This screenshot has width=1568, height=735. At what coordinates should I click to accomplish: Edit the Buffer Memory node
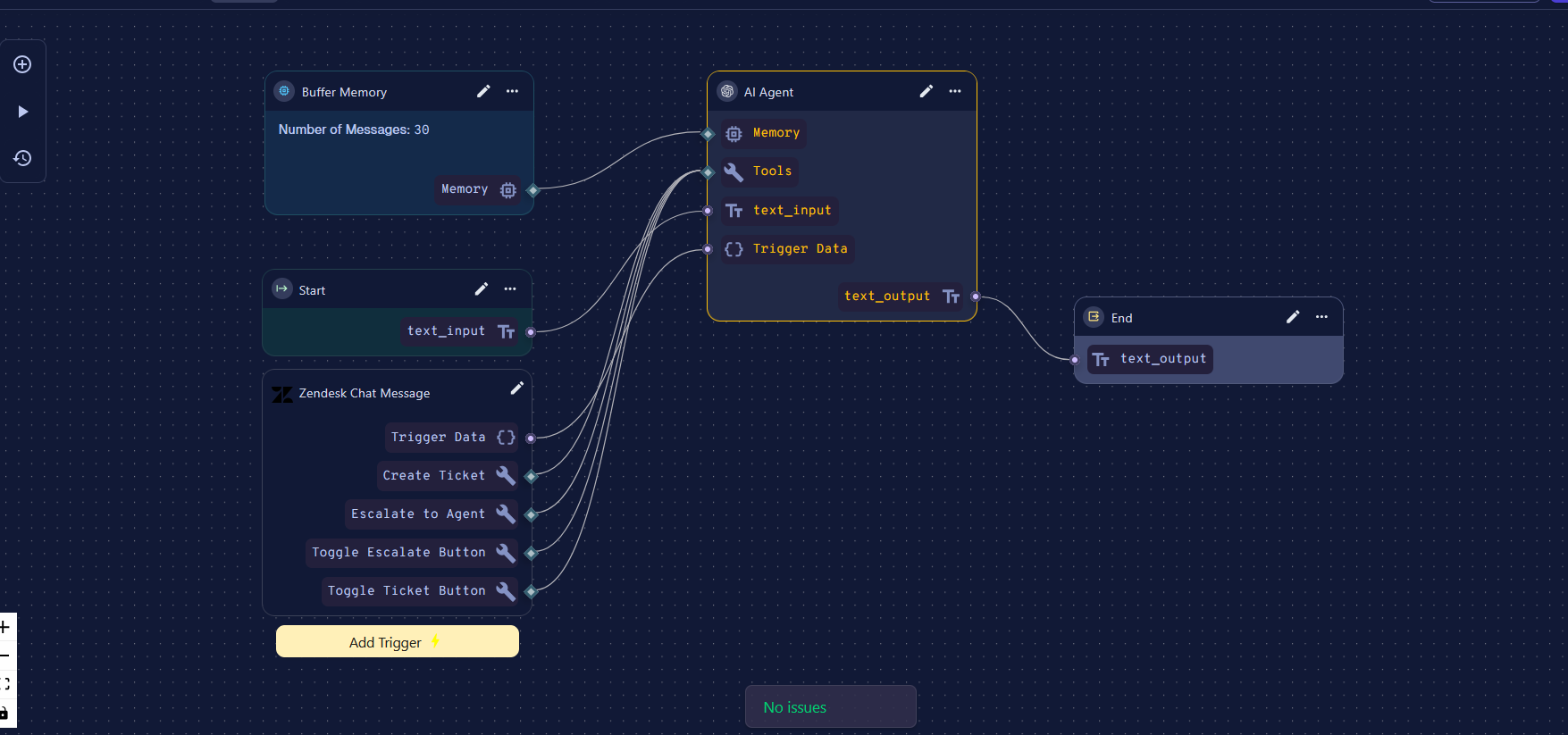[x=483, y=91]
